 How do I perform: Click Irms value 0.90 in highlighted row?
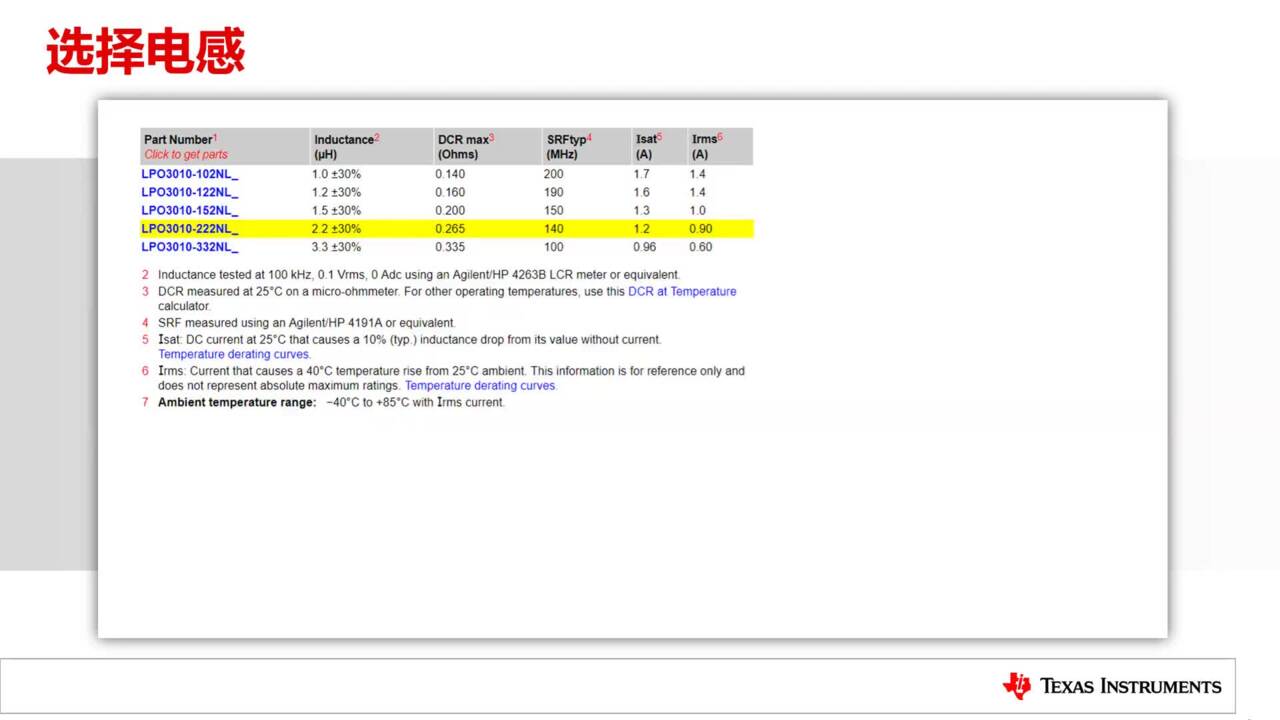(701, 229)
